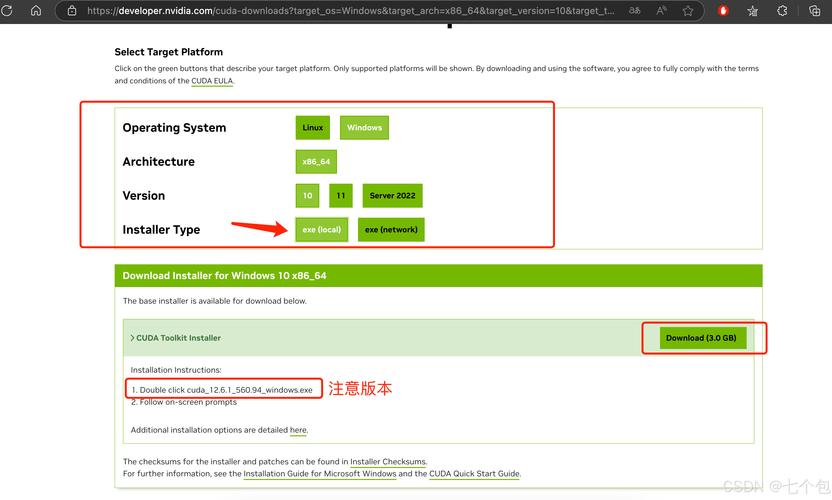Click the 'Installation Instructions:' text

pos(176,369)
